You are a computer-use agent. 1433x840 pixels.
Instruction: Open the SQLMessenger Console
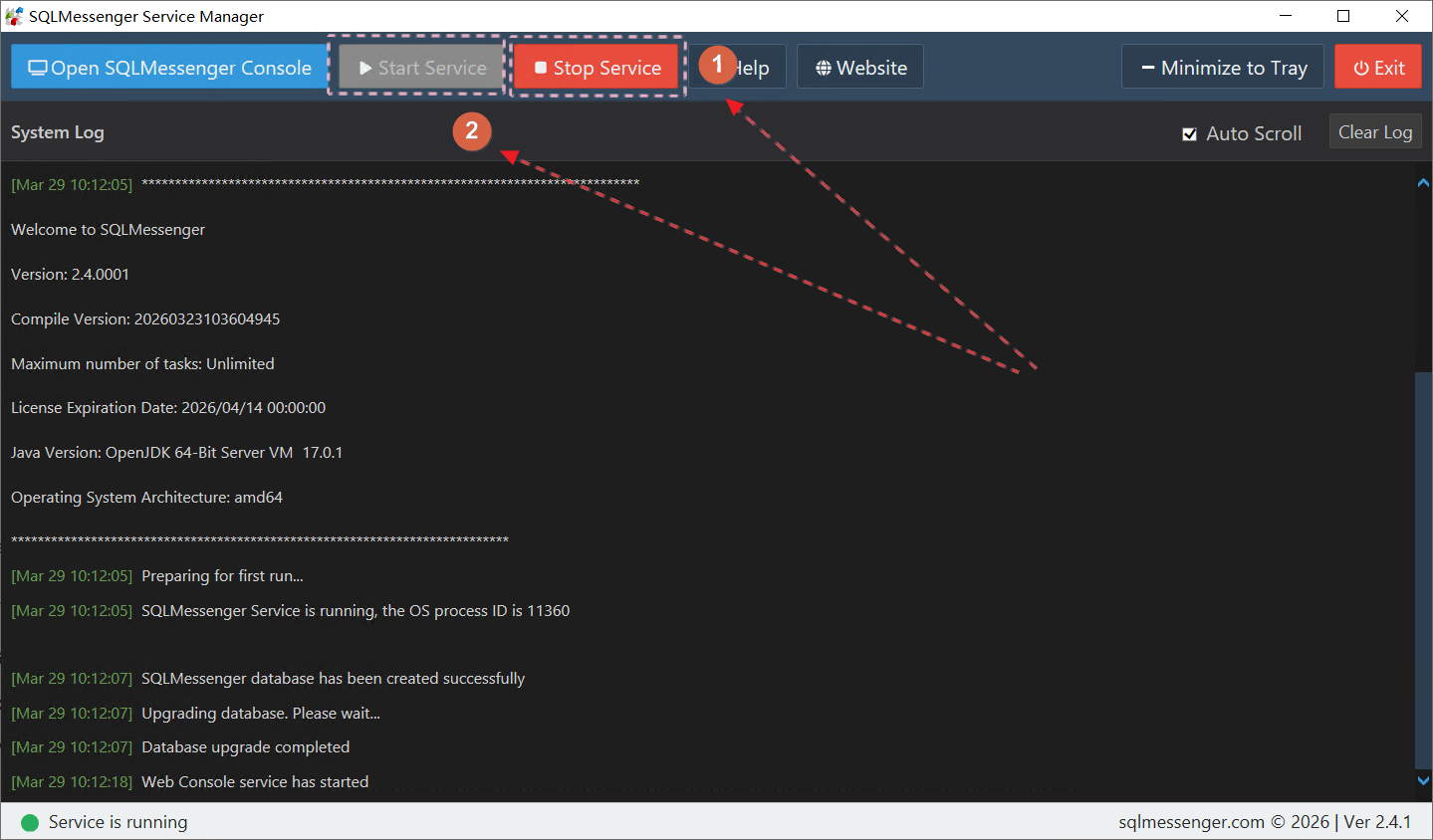169,67
